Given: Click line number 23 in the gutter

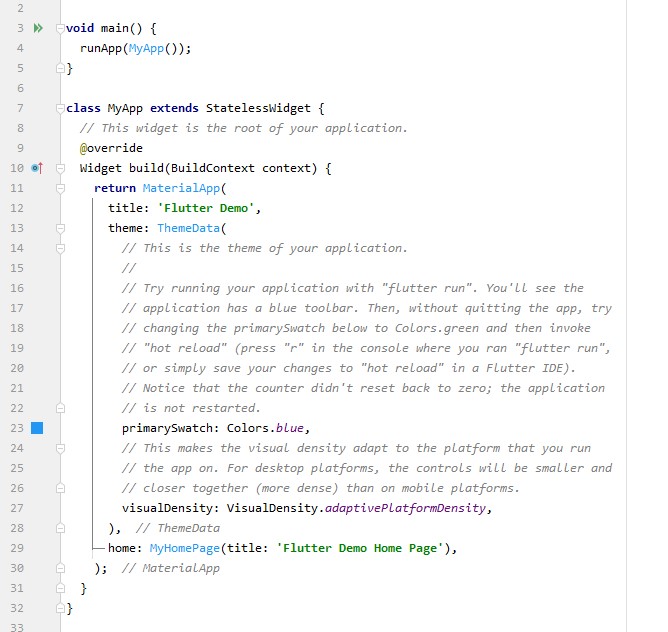Looking at the screenshot, I should 17,428.
